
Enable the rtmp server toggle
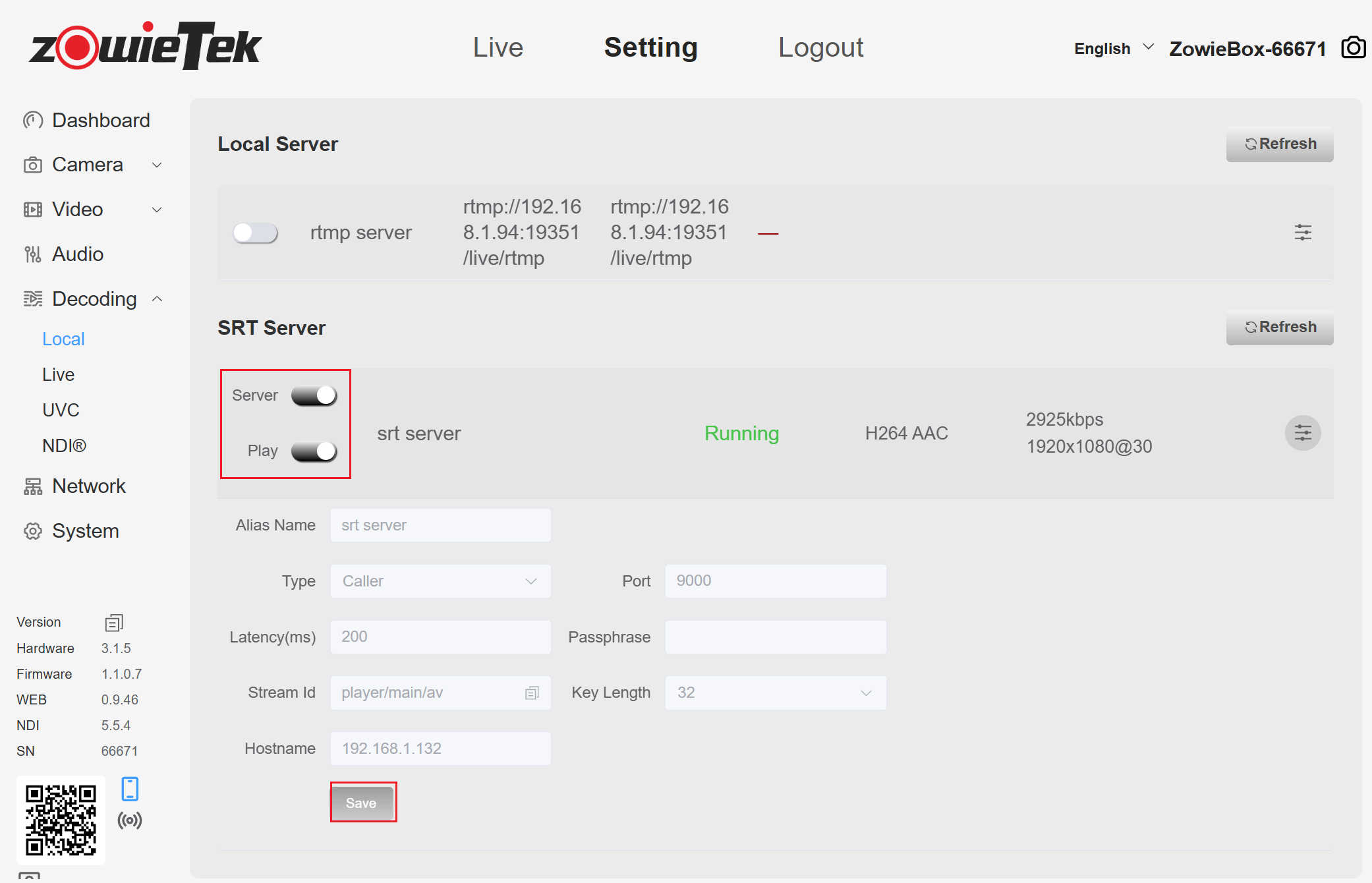(255, 233)
